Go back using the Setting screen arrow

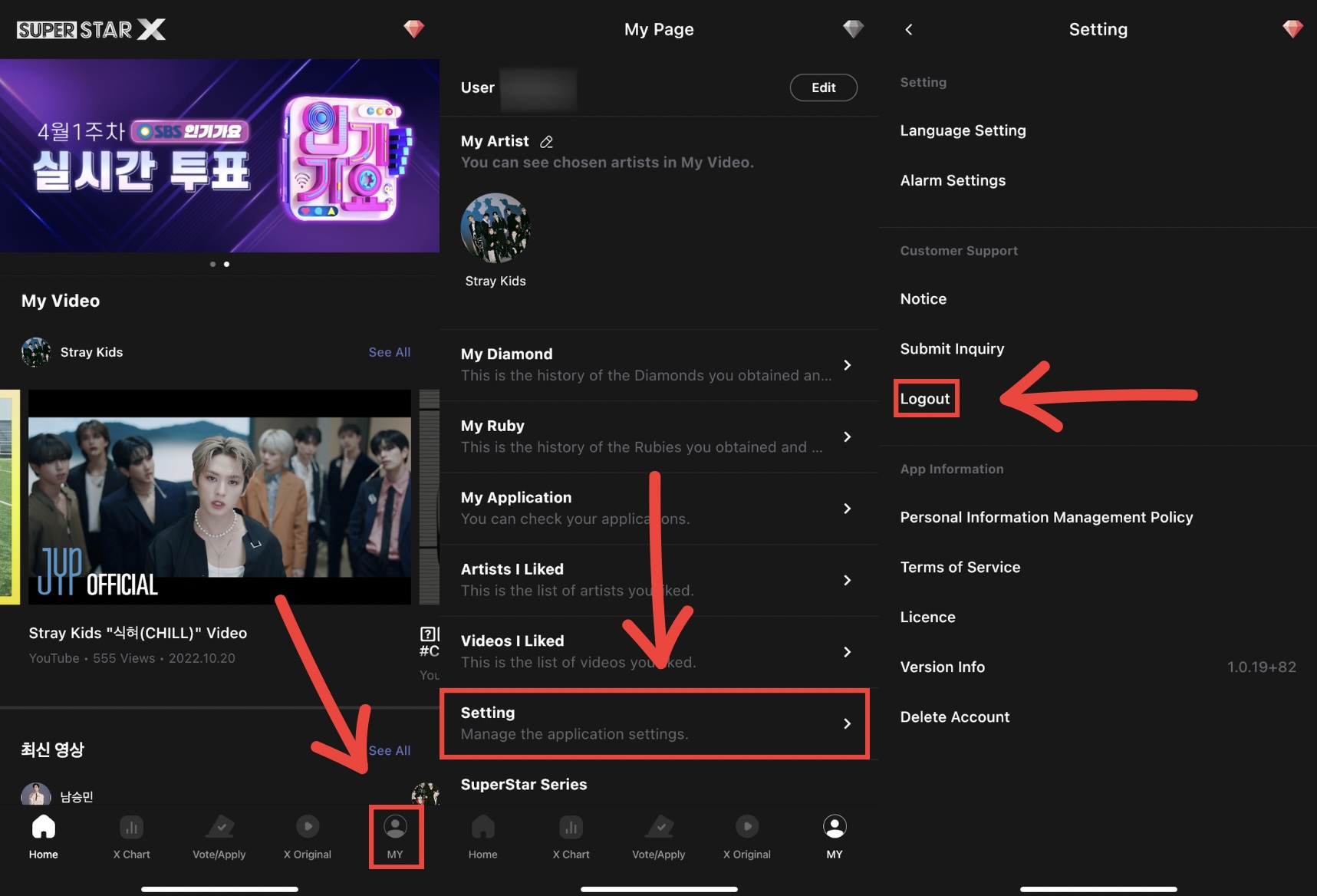(x=909, y=29)
